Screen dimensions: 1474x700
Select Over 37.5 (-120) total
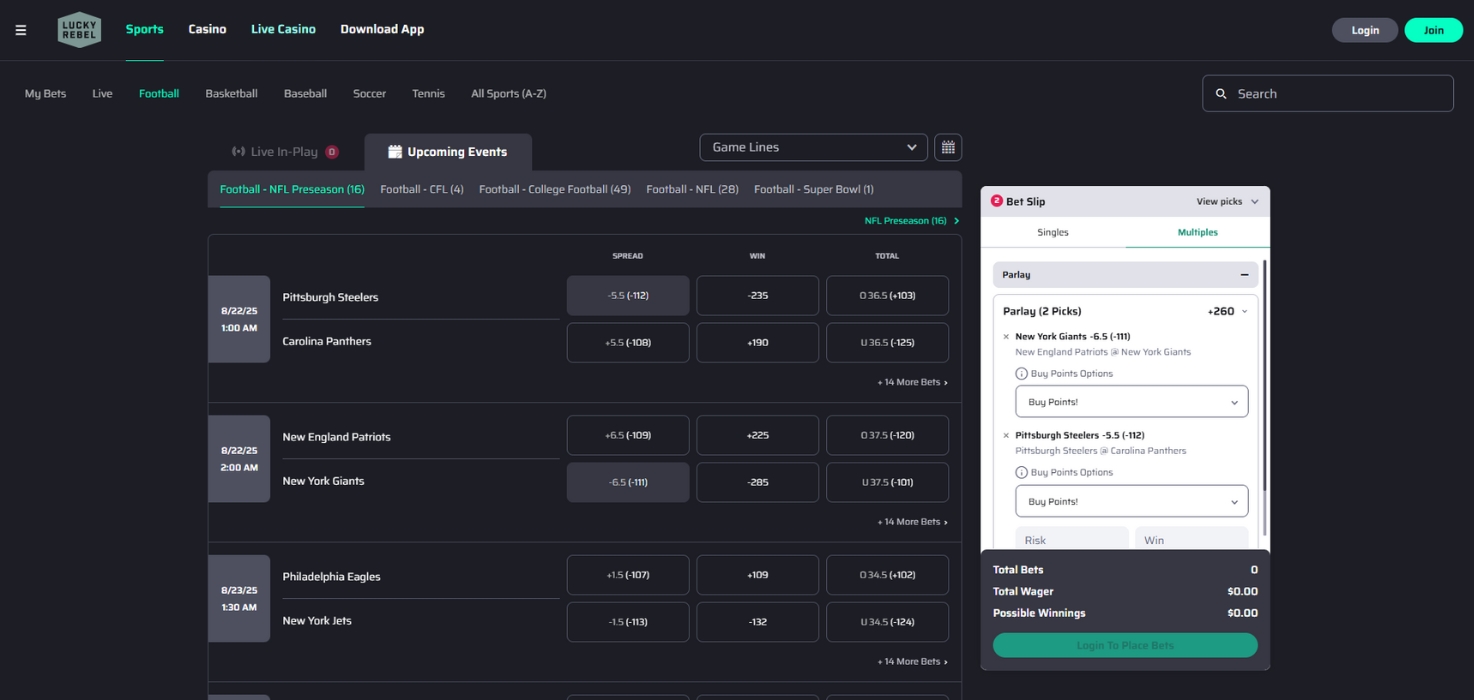tap(888, 436)
